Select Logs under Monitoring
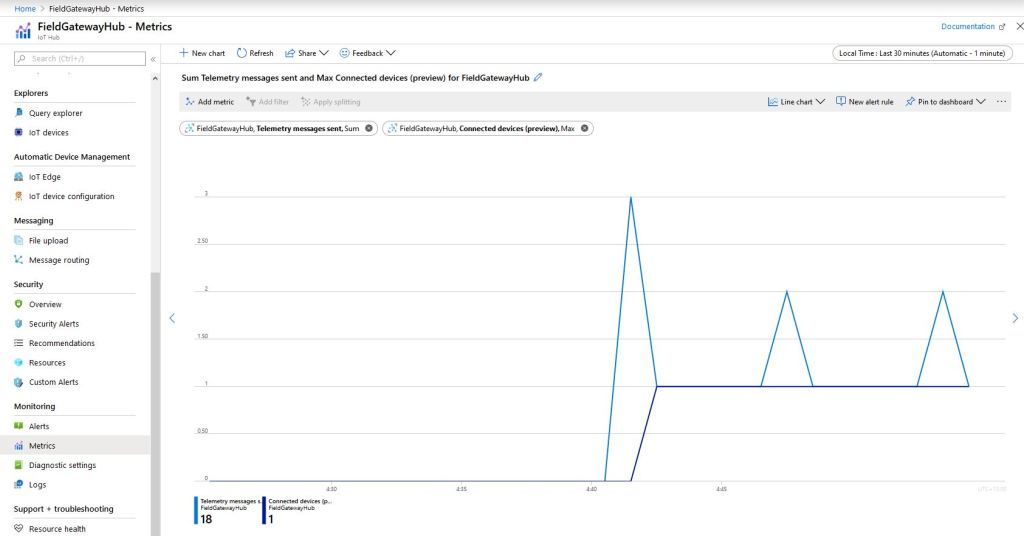Image resolution: width=1024 pixels, height=536 pixels. (37, 485)
